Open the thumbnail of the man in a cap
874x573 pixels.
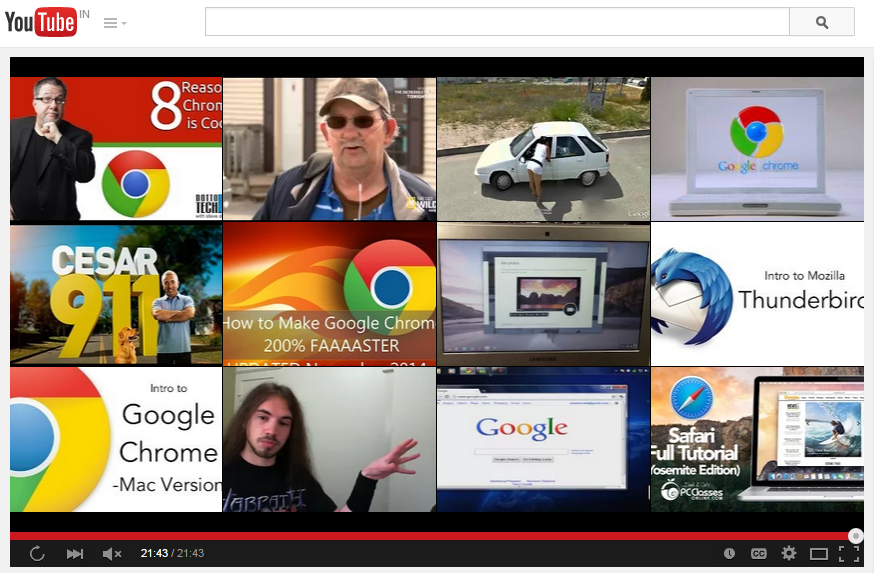(329, 148)
